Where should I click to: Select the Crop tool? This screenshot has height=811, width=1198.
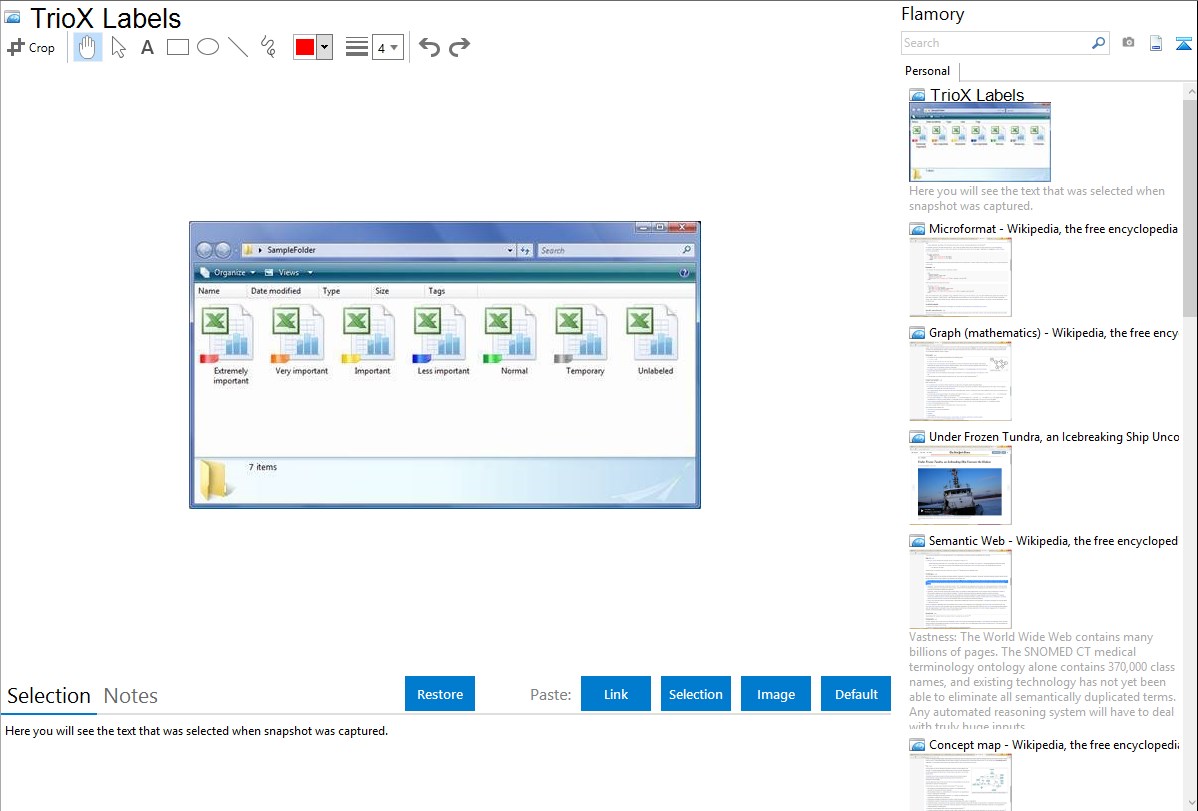[31, 47]
